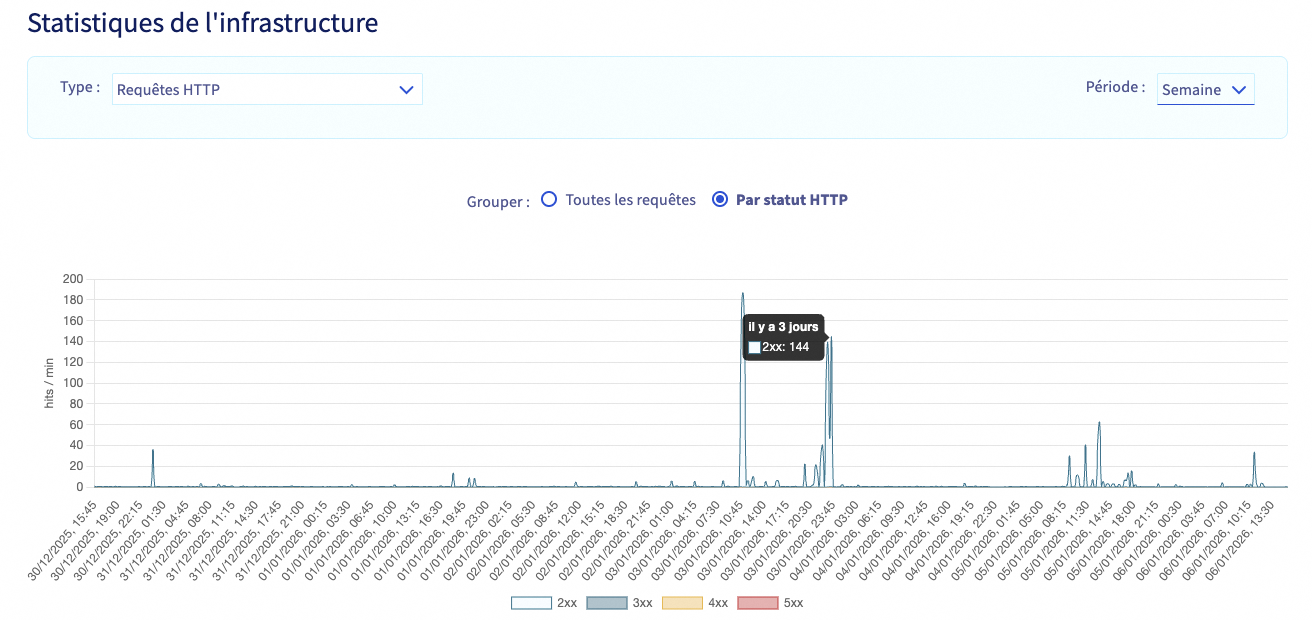Click the Grouper label text
The image size is (1312, 620).
click(497, 201)
